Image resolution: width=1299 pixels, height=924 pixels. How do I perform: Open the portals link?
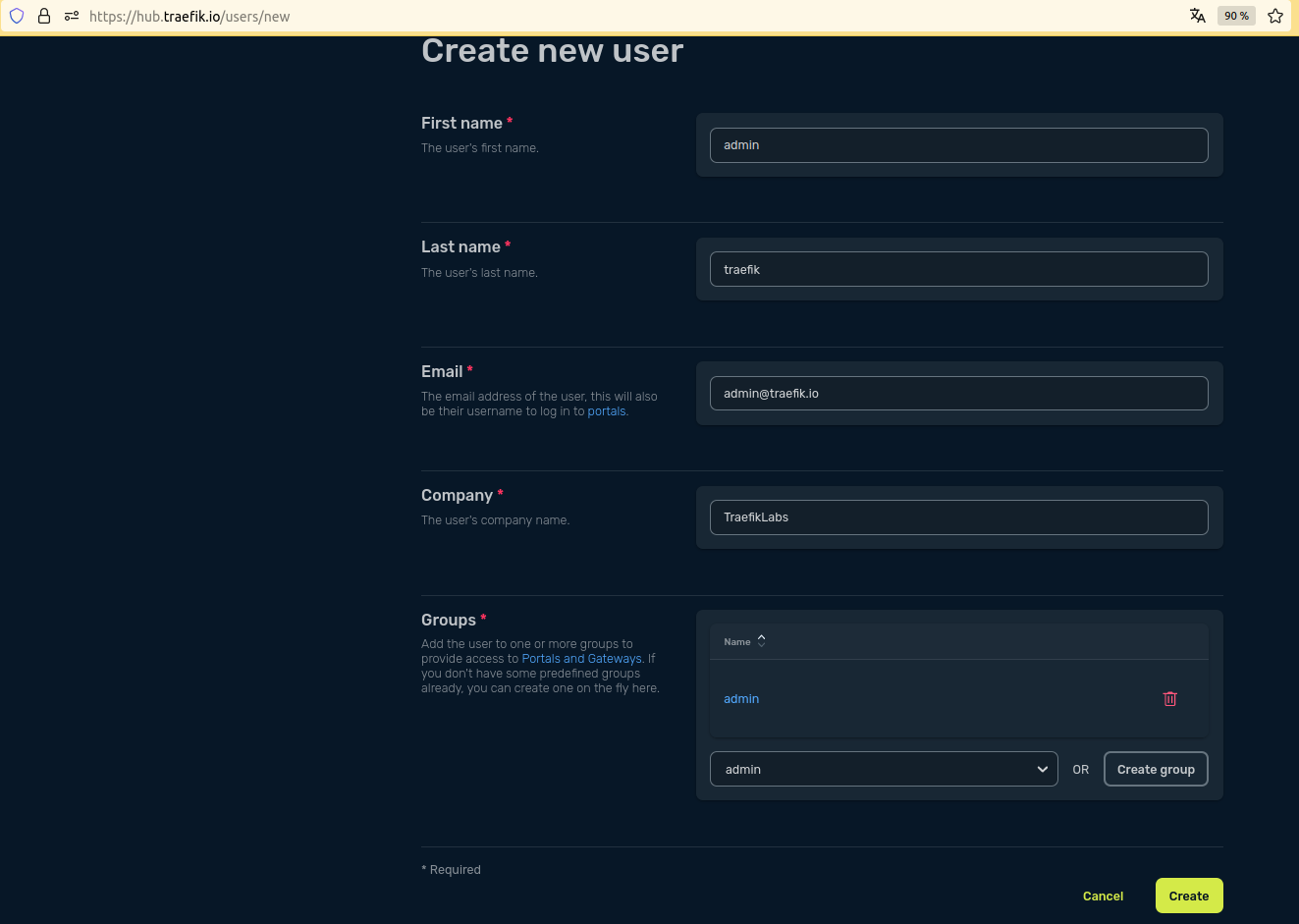[x=606, y=410]
